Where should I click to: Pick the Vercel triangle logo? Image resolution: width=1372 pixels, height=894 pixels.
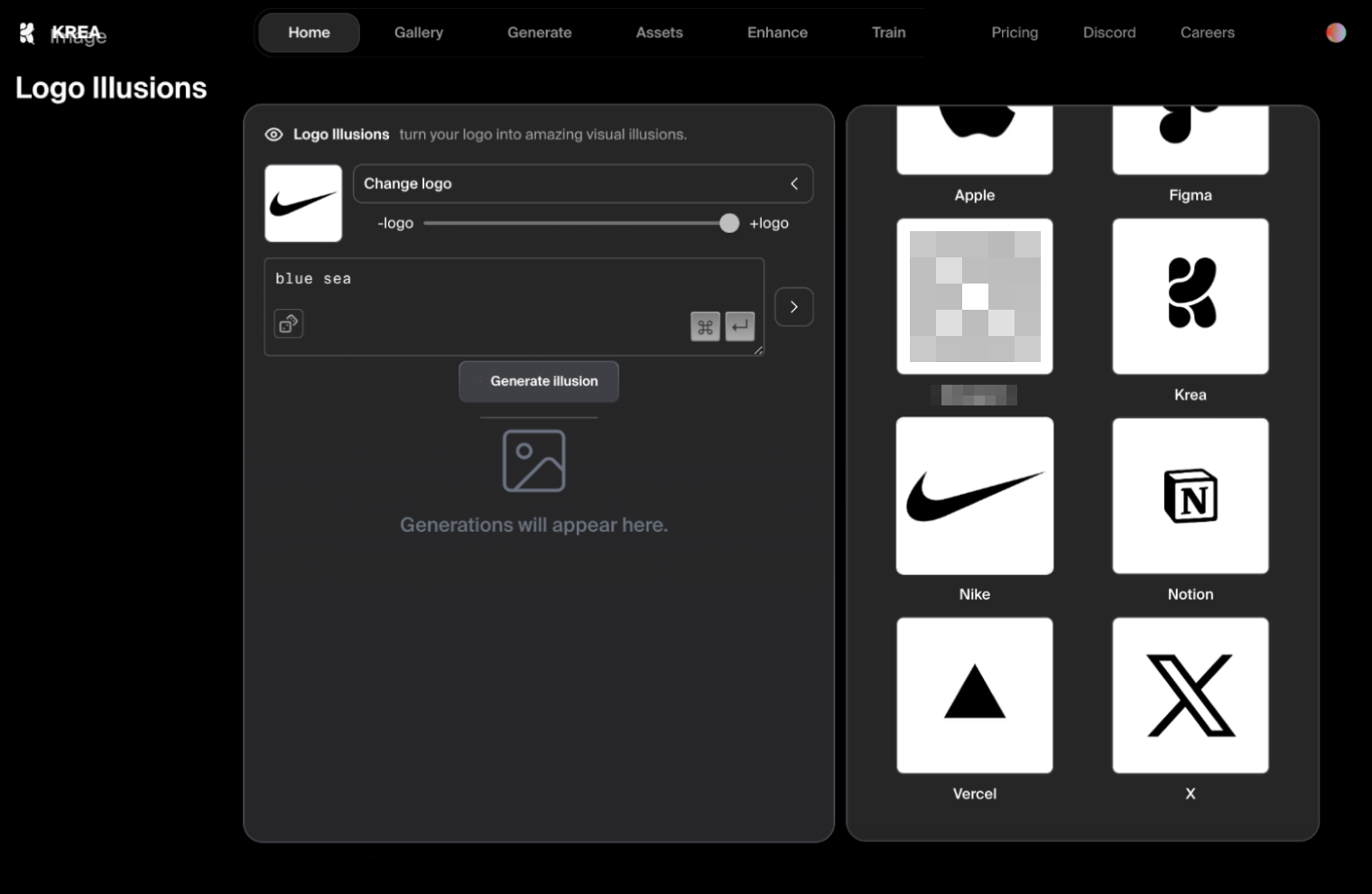click(975, 695)
